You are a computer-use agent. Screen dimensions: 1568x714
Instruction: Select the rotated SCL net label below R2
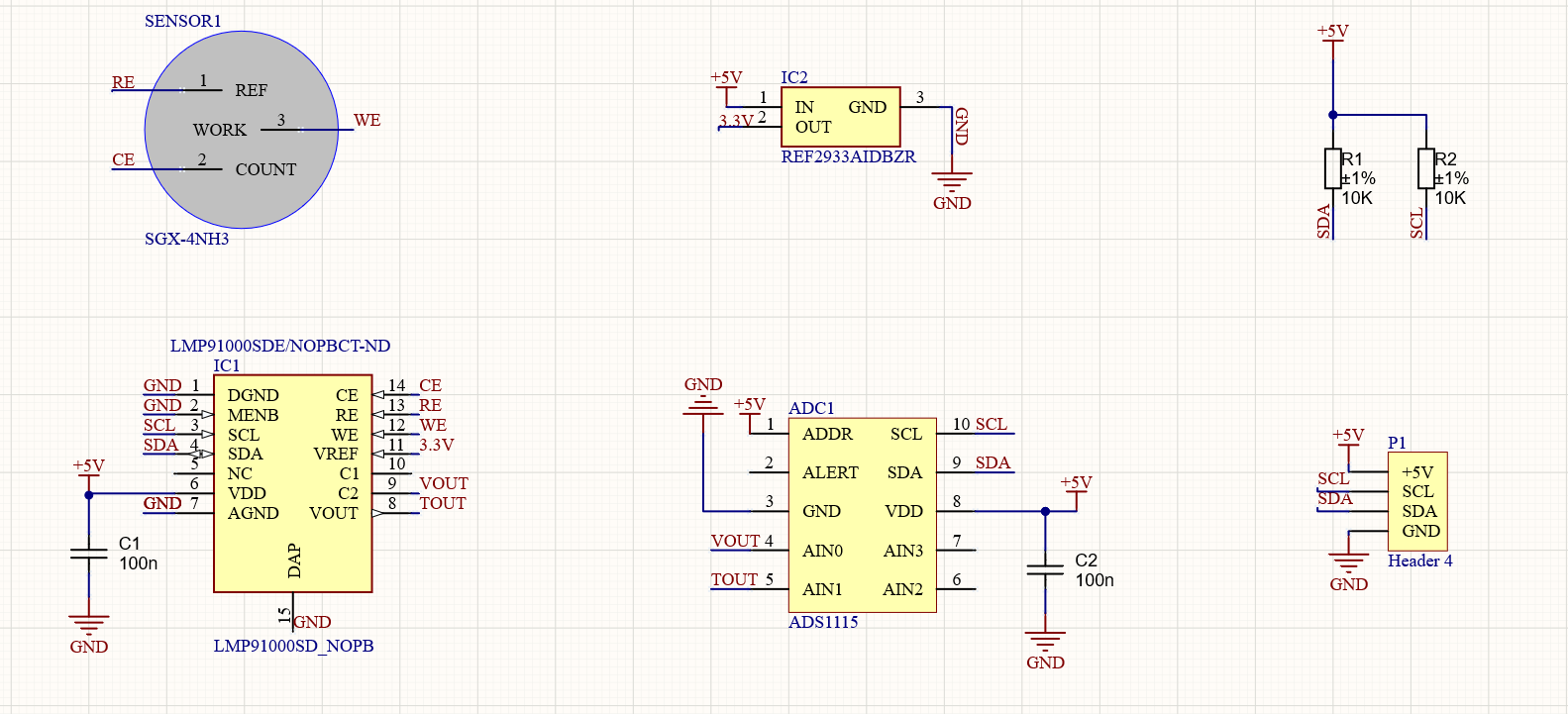click(x=1416, y=223)
